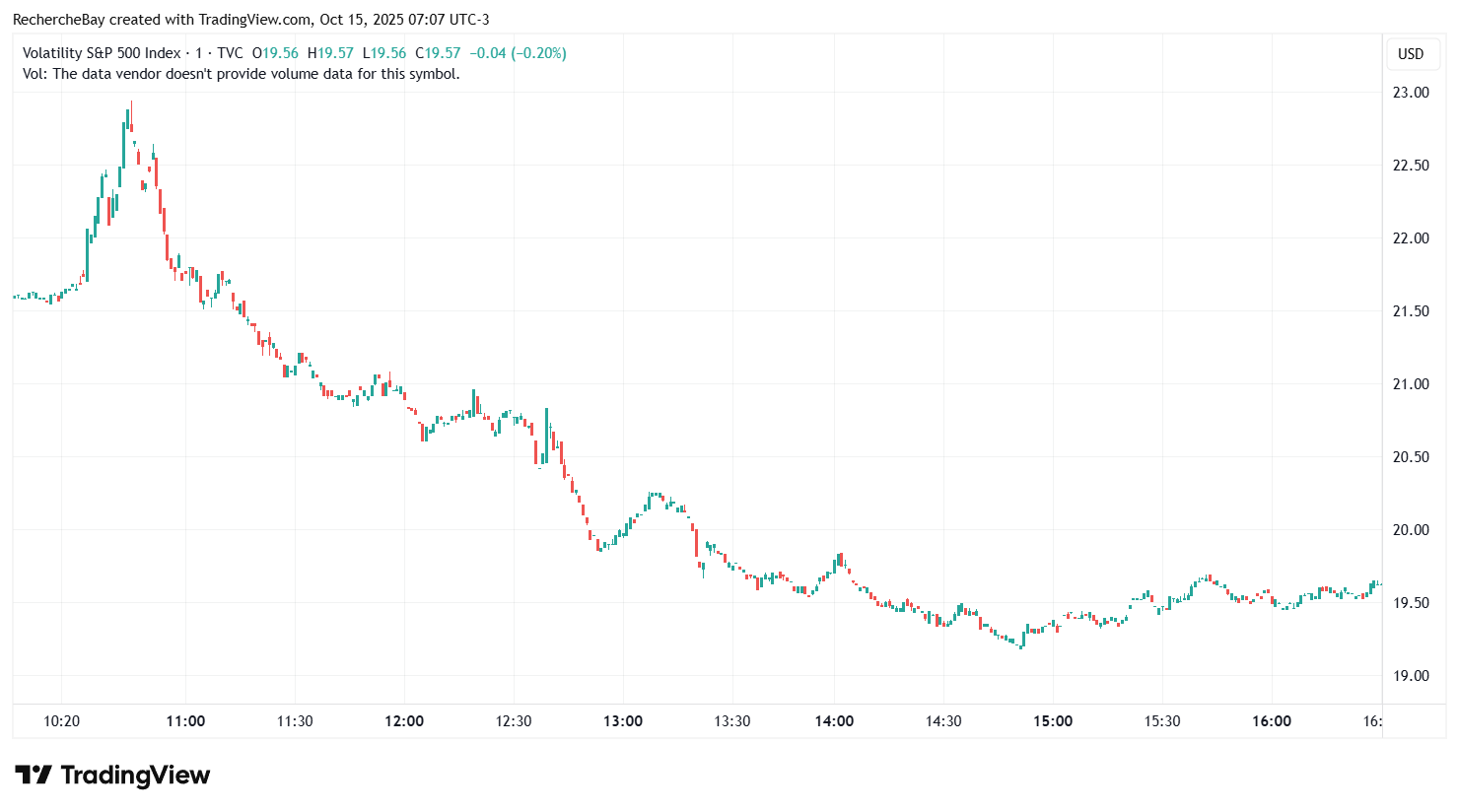The image size is (1459, 812).
Task: Select the 16:00 time axis label
Action: pyautogui.click(x=1272, y=721)
